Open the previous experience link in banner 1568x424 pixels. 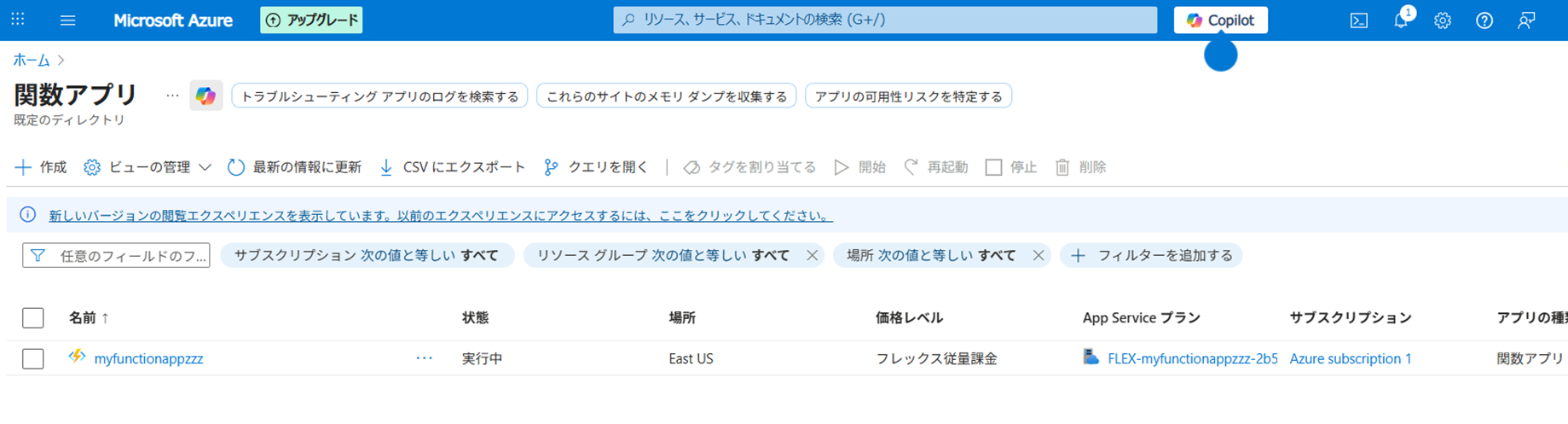click(x=441, y=216)
